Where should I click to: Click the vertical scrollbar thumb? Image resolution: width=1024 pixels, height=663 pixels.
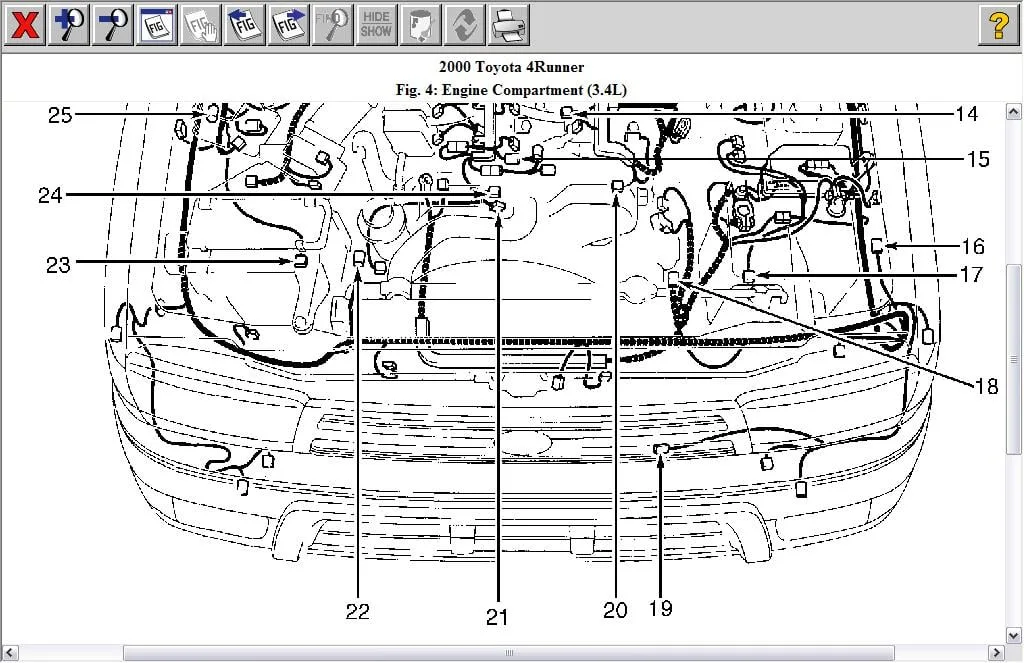tap(1014, 359)
